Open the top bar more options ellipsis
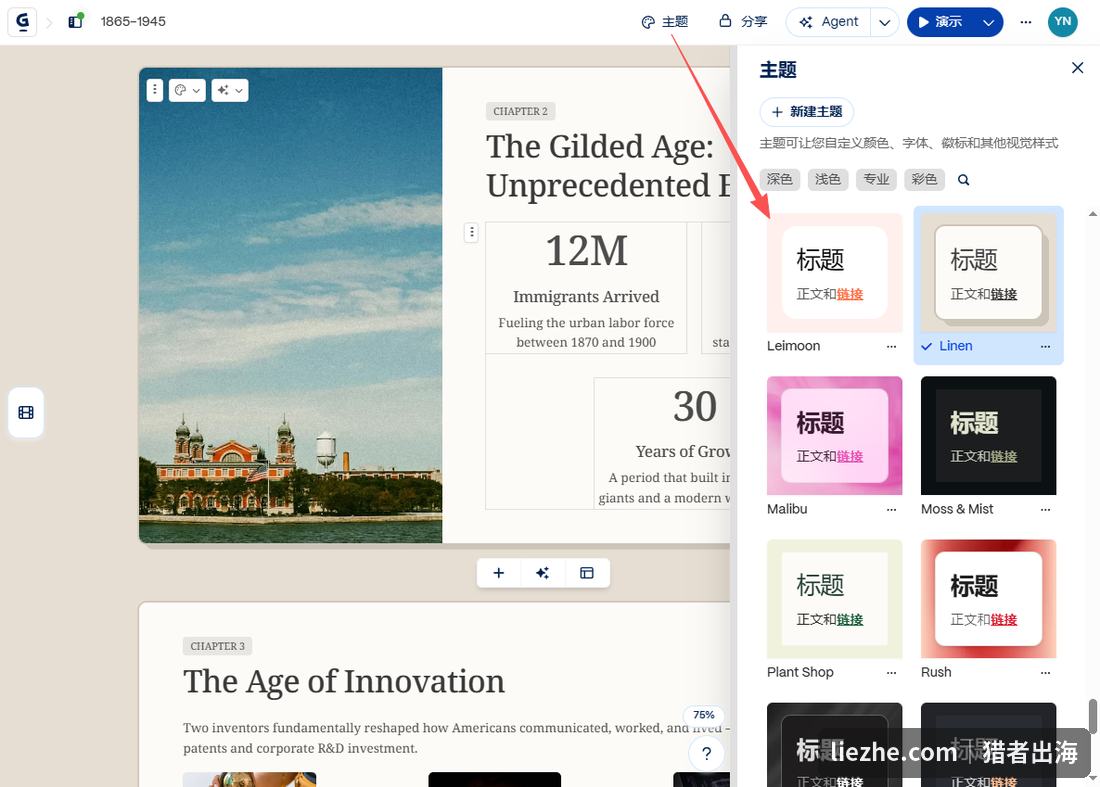Screen dimensions: 1100x787 1026,22
